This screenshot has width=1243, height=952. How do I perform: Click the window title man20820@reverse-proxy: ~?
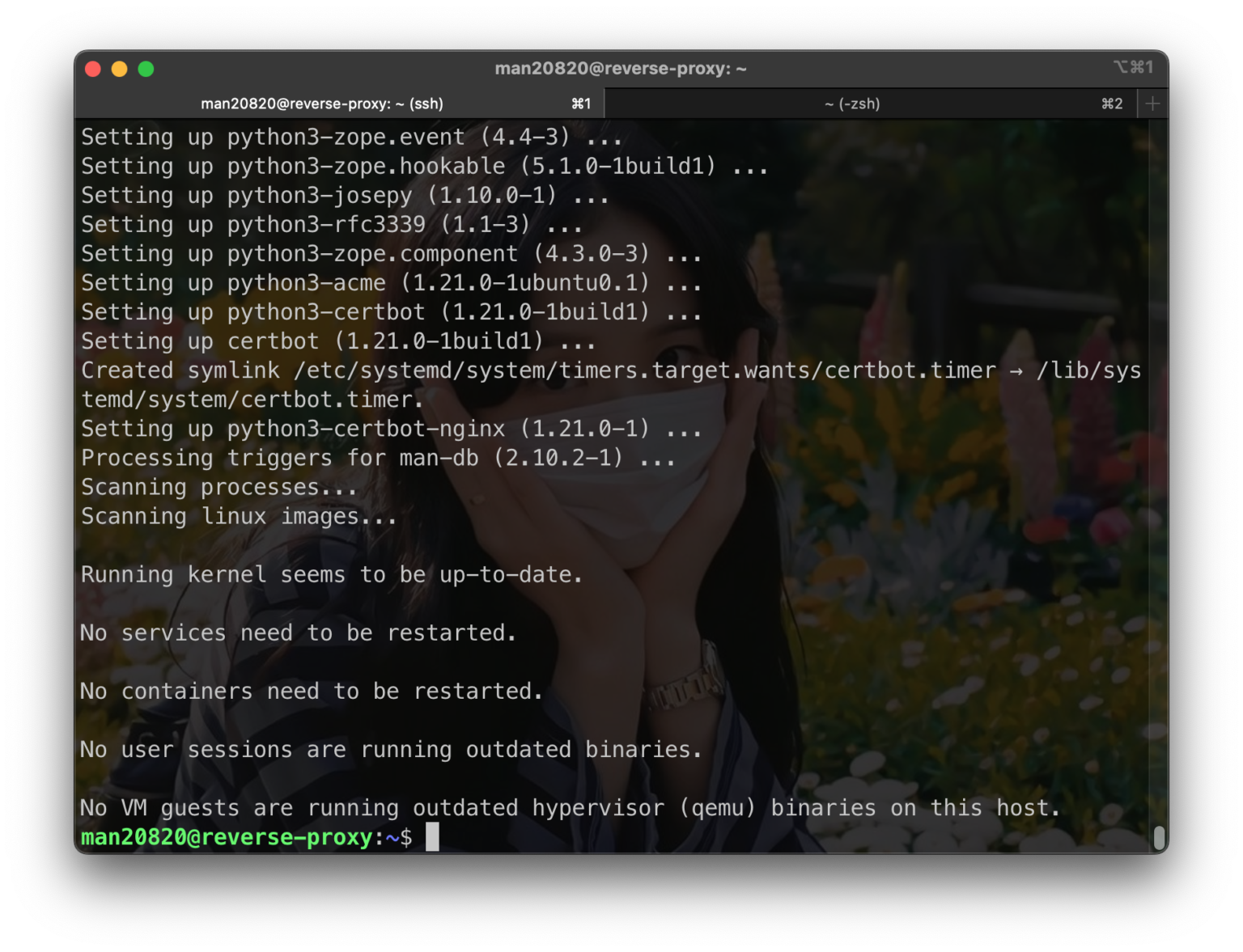click(x=621, y=68)
